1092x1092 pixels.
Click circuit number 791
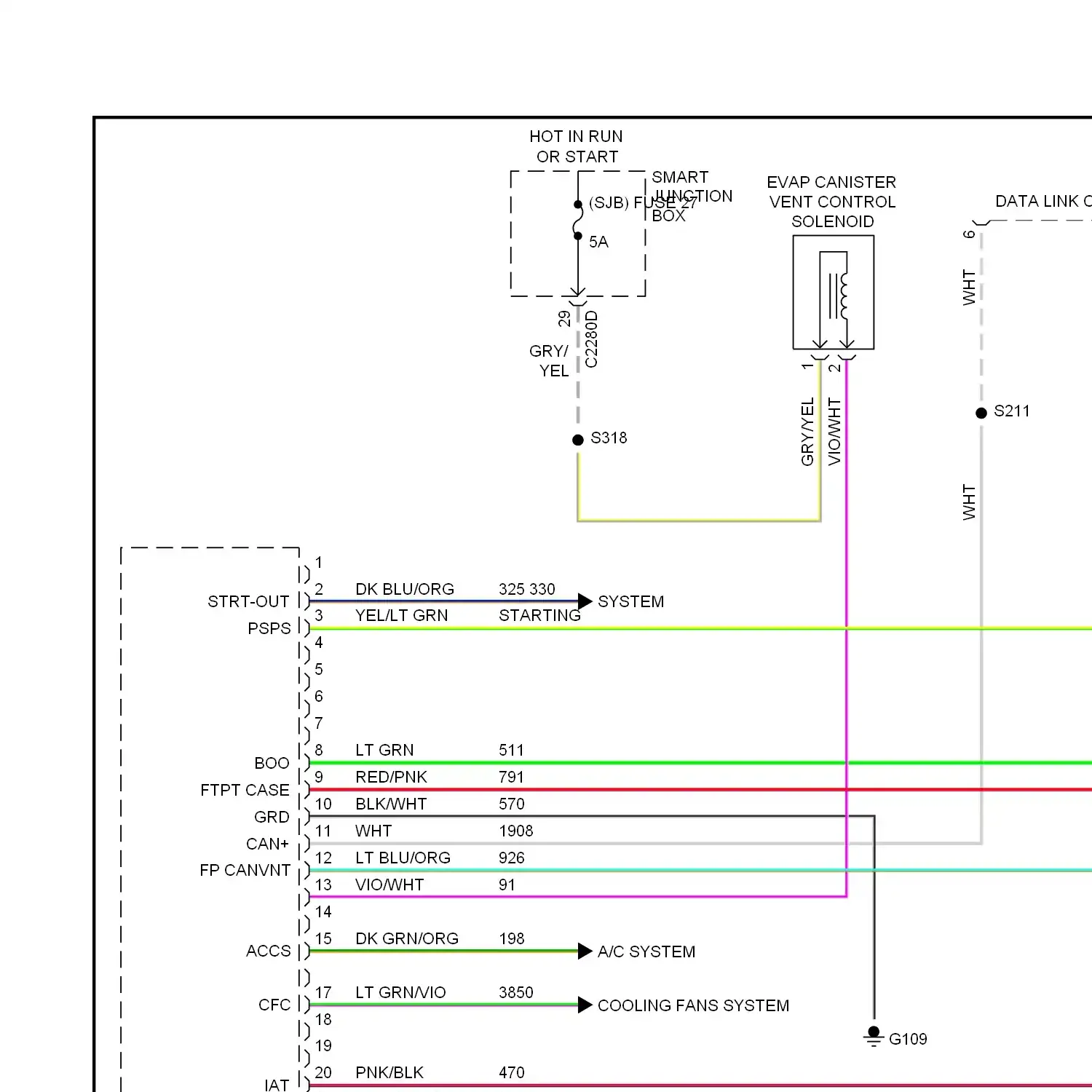511,777
